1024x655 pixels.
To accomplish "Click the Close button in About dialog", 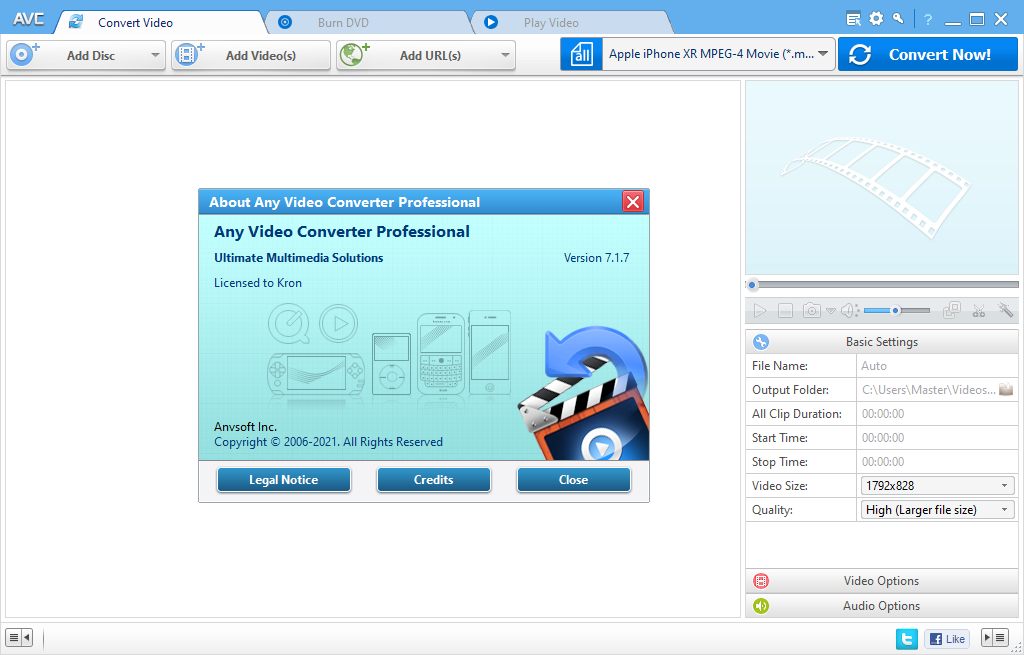I will (x=573, y=480).
